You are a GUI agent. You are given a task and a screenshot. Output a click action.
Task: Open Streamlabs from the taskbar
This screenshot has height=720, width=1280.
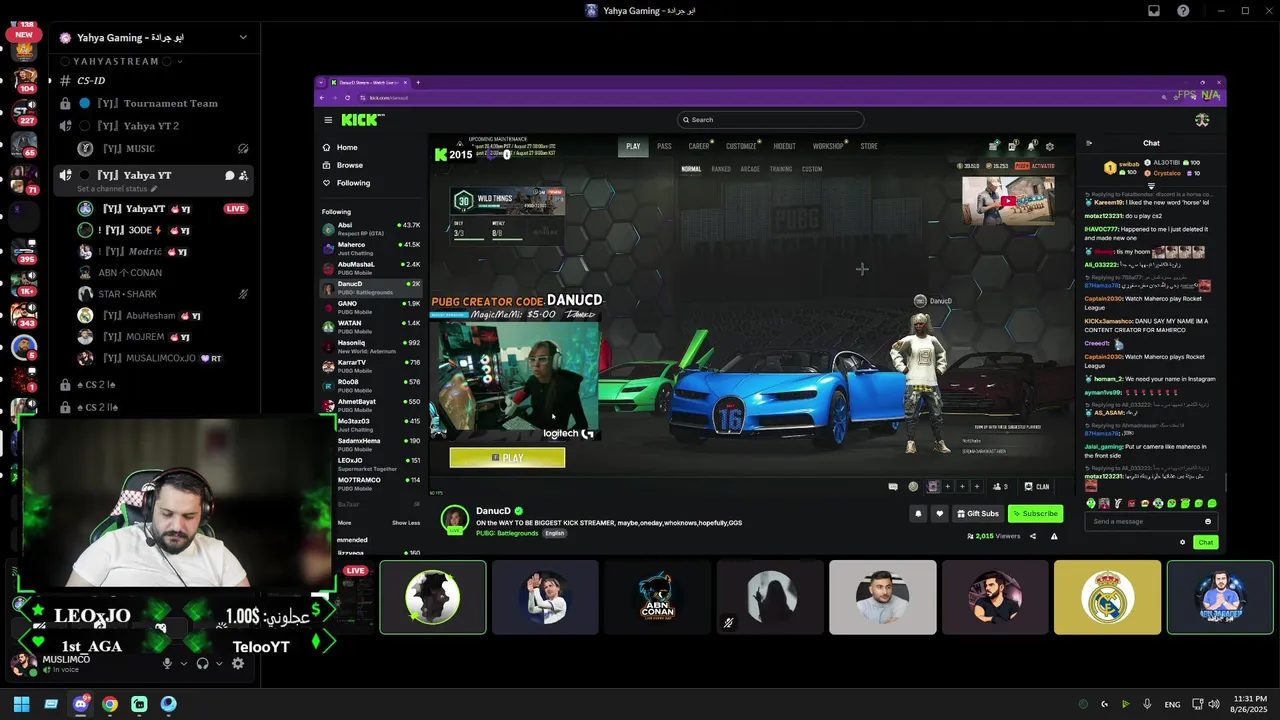(x=139, y=704)
